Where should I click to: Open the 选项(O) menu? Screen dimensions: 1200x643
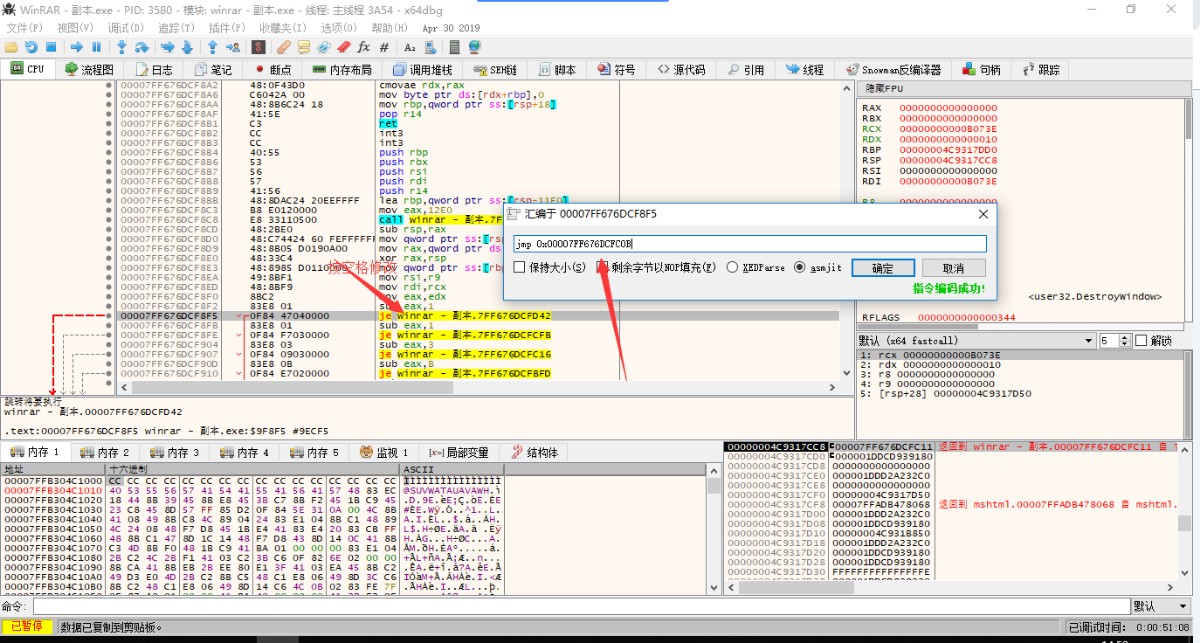(x=339, y=28)
